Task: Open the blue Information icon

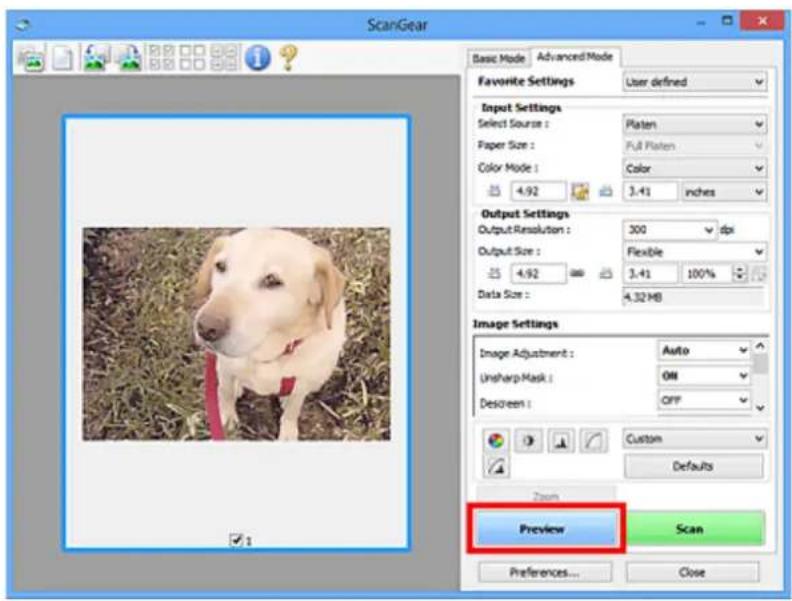Action: (258, 58)
